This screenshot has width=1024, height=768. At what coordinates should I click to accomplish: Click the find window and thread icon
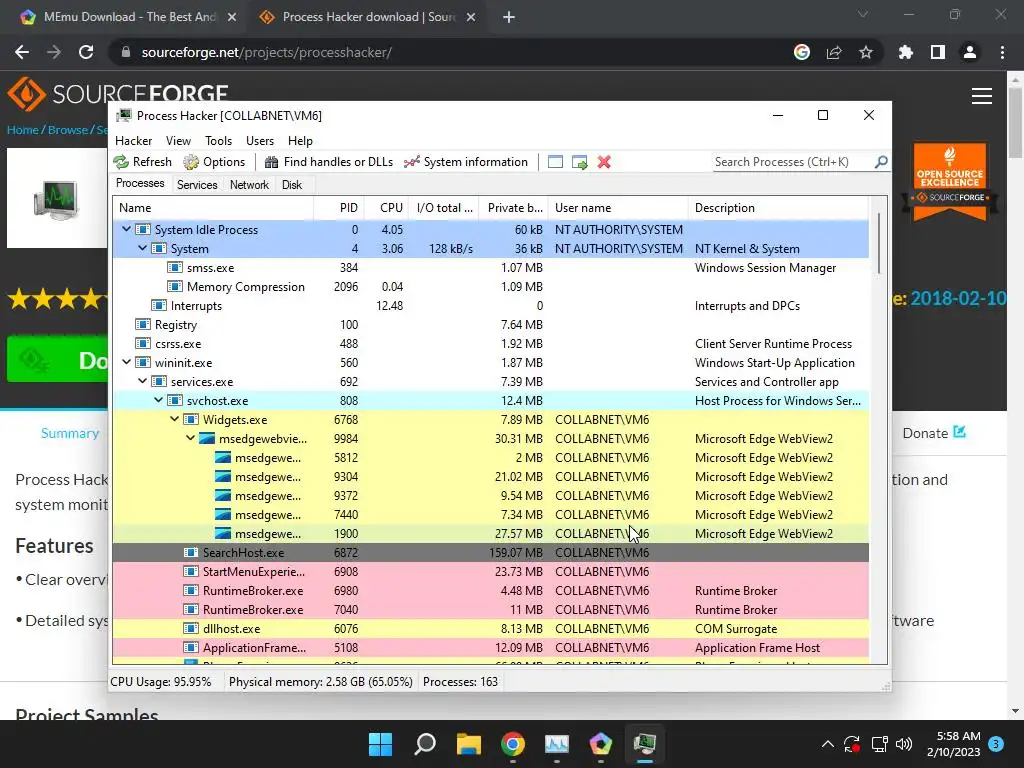pyautogui.click(x=579, y=162)
